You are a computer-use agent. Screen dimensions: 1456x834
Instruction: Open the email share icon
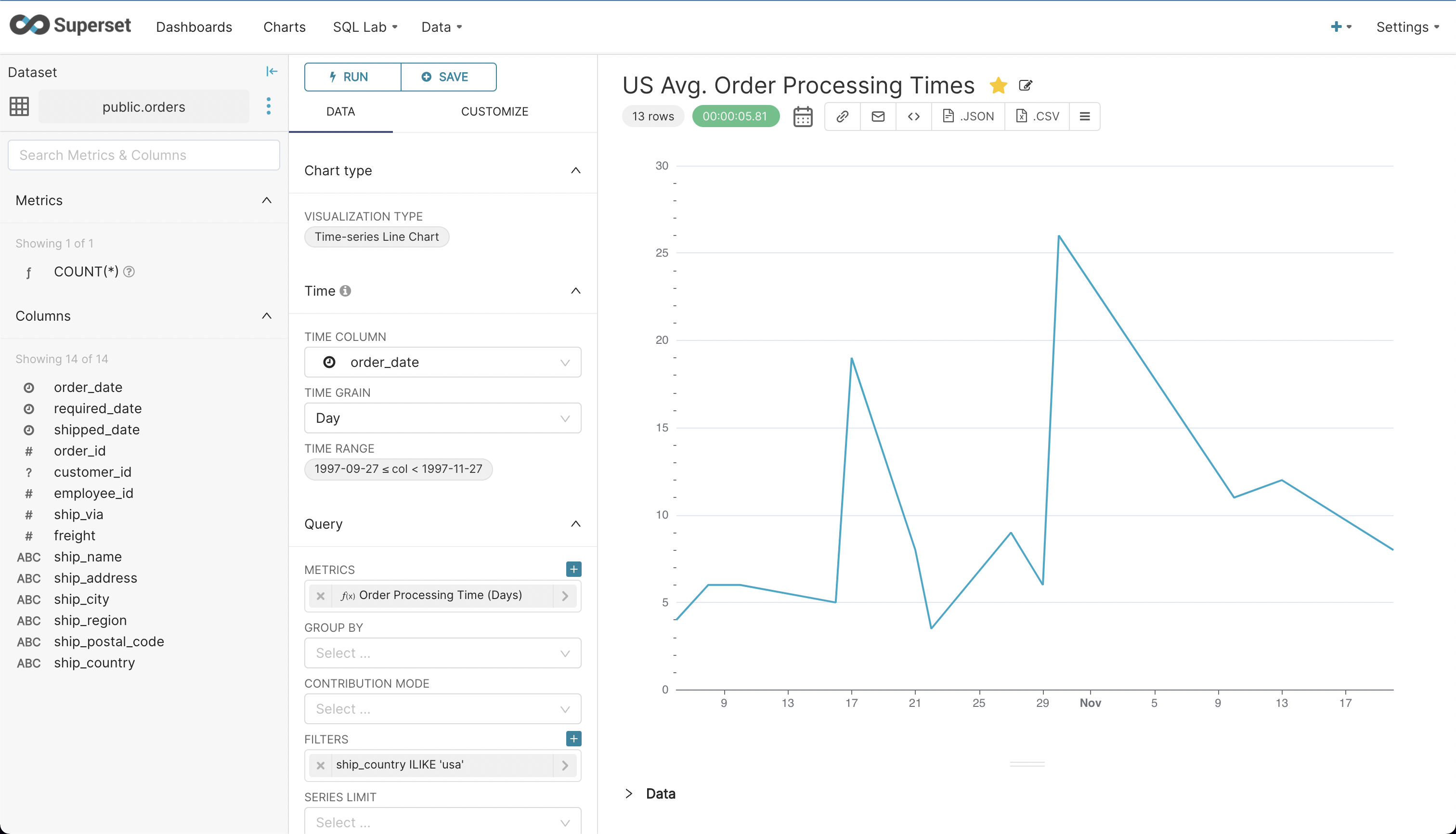tap(877, 116)
